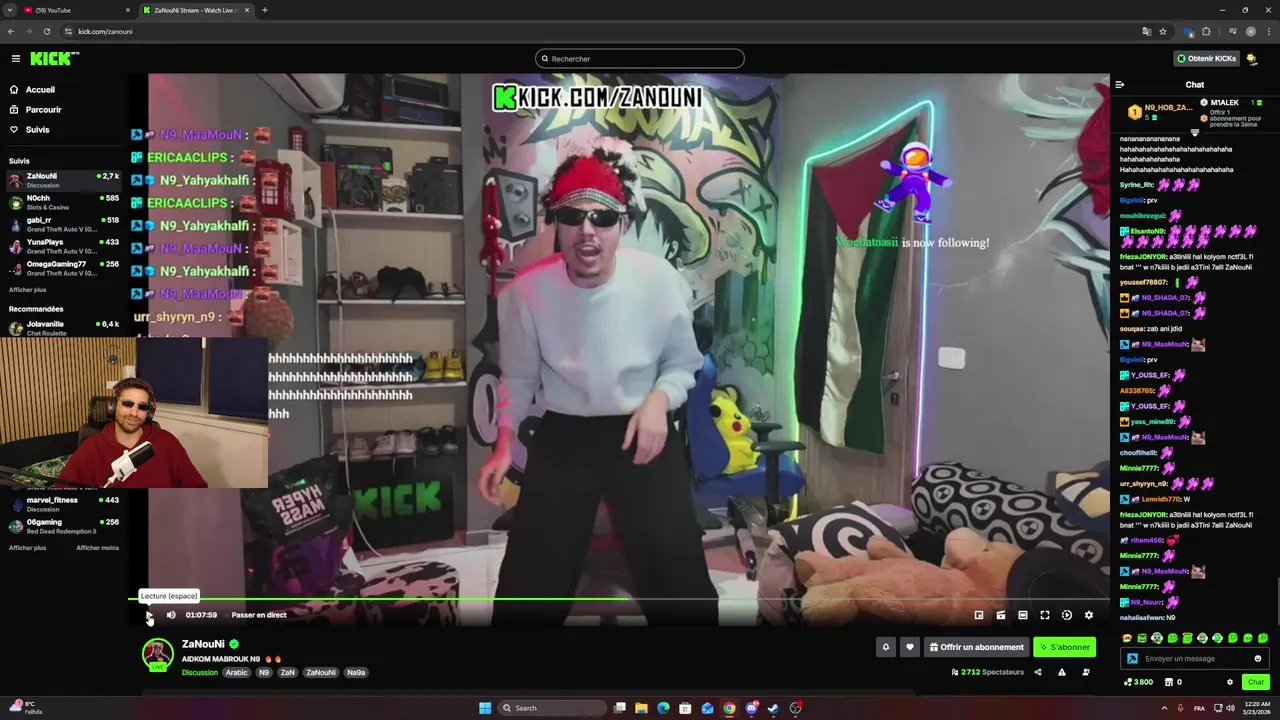Click the Envoyer un message chat input
Viewport: 1280px width, 720px height.
[1195, 659]
